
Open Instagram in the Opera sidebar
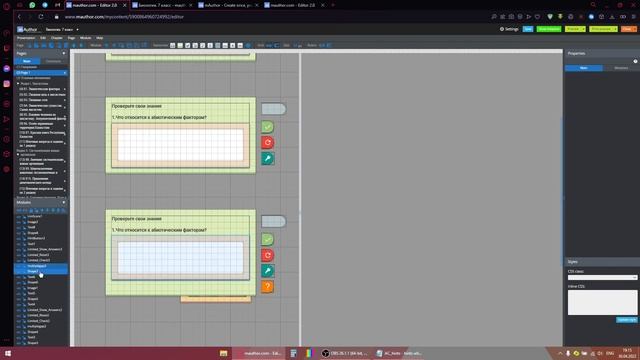click(7, 84)
